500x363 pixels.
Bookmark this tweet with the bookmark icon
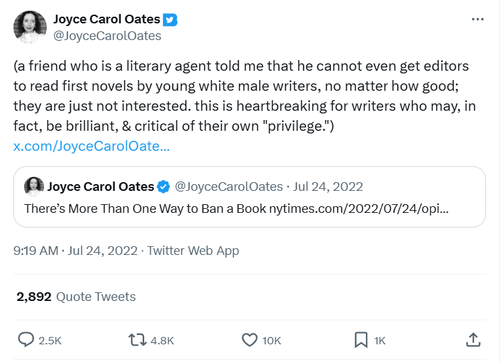click(x=361, y=340)
